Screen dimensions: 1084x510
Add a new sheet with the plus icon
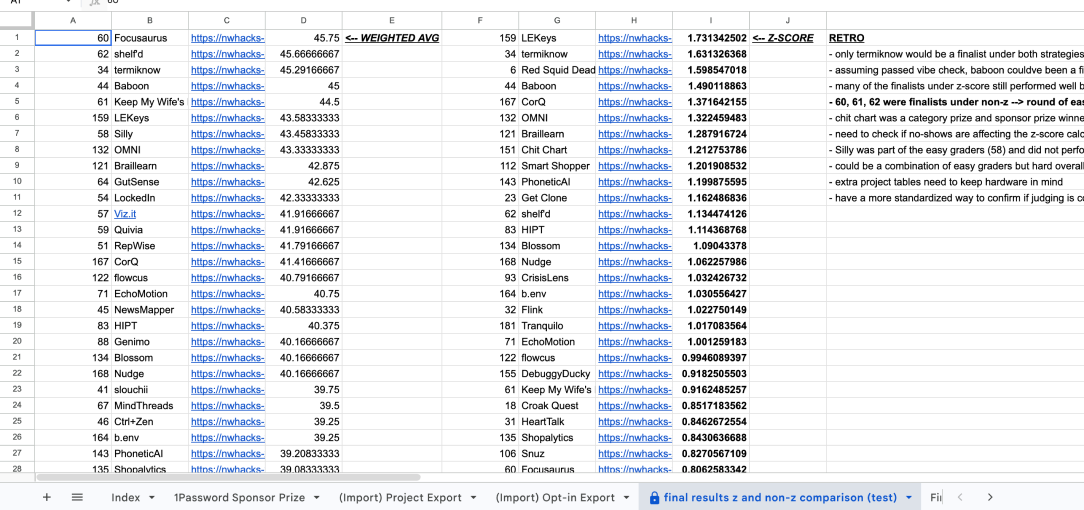tap(47, 497)
